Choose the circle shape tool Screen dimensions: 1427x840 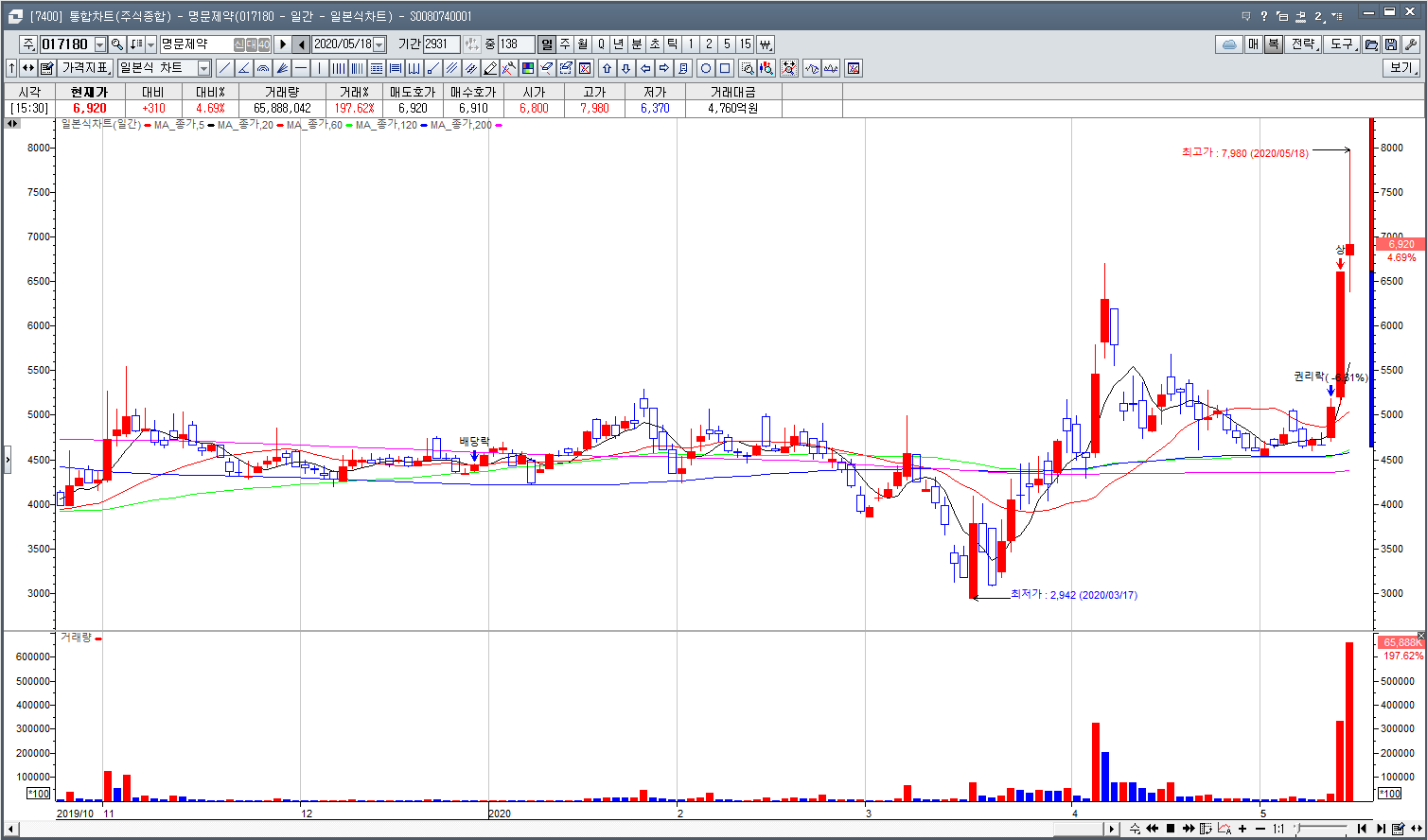(x=705, y=68)
